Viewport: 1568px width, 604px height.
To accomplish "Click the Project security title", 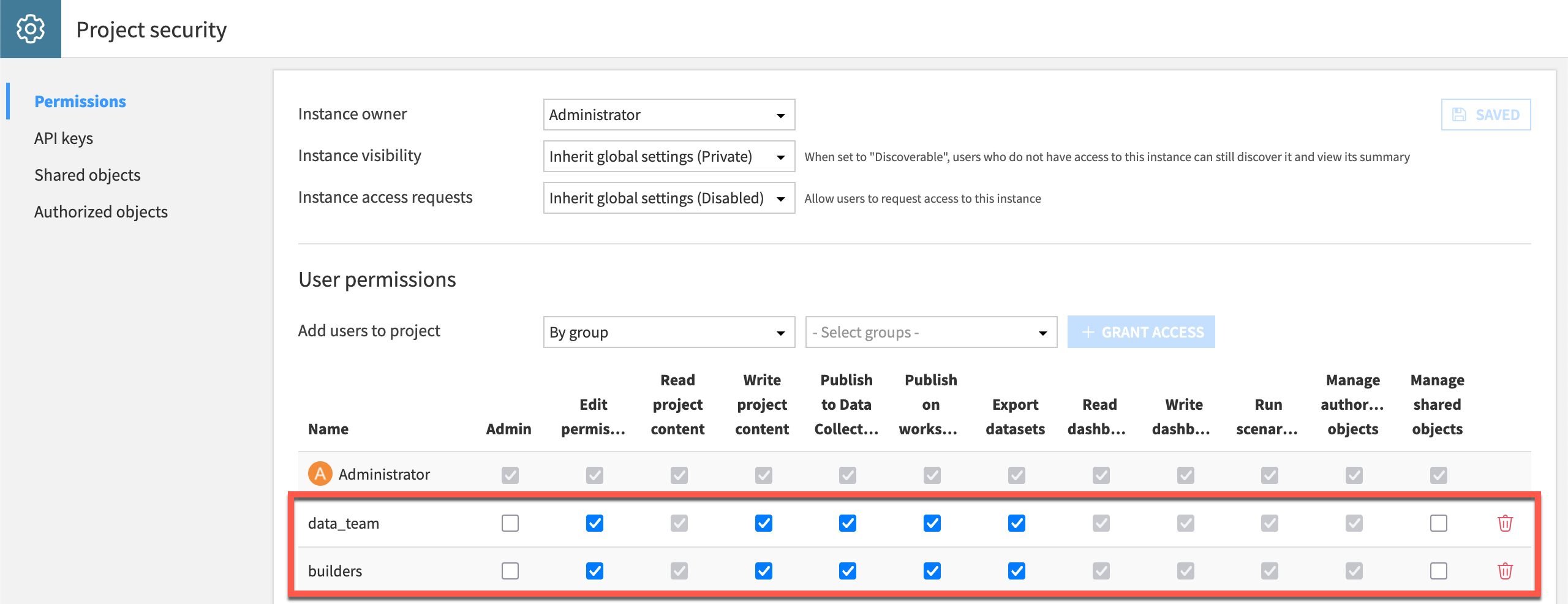I will 151,29.
